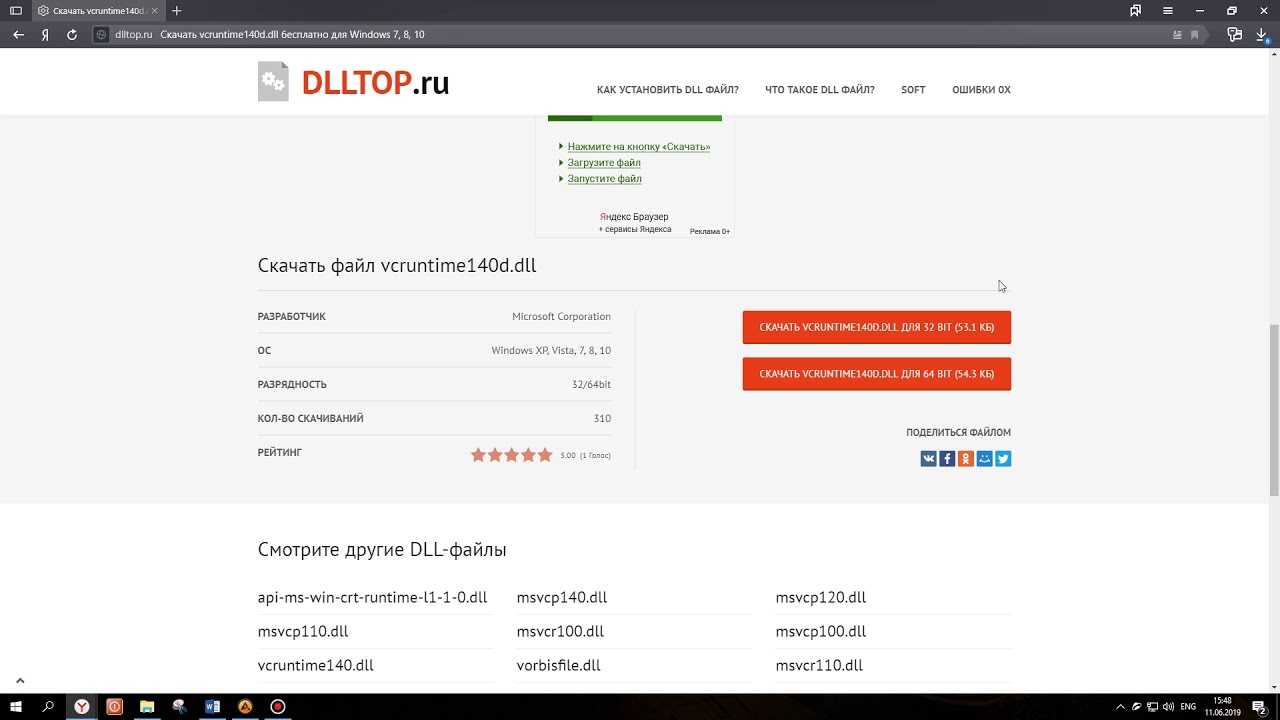The image size is (1280, 720).
Task: Open site info globe icon
Action: click(101, 34)
